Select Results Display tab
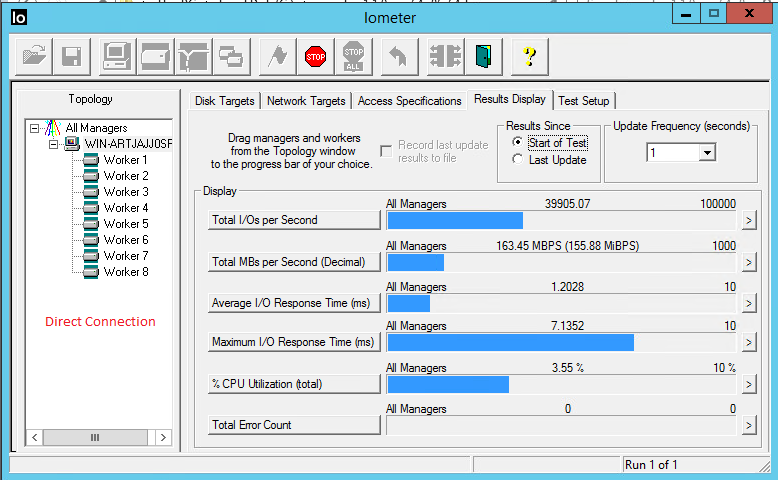778x480 pixels. coord(510,99)
